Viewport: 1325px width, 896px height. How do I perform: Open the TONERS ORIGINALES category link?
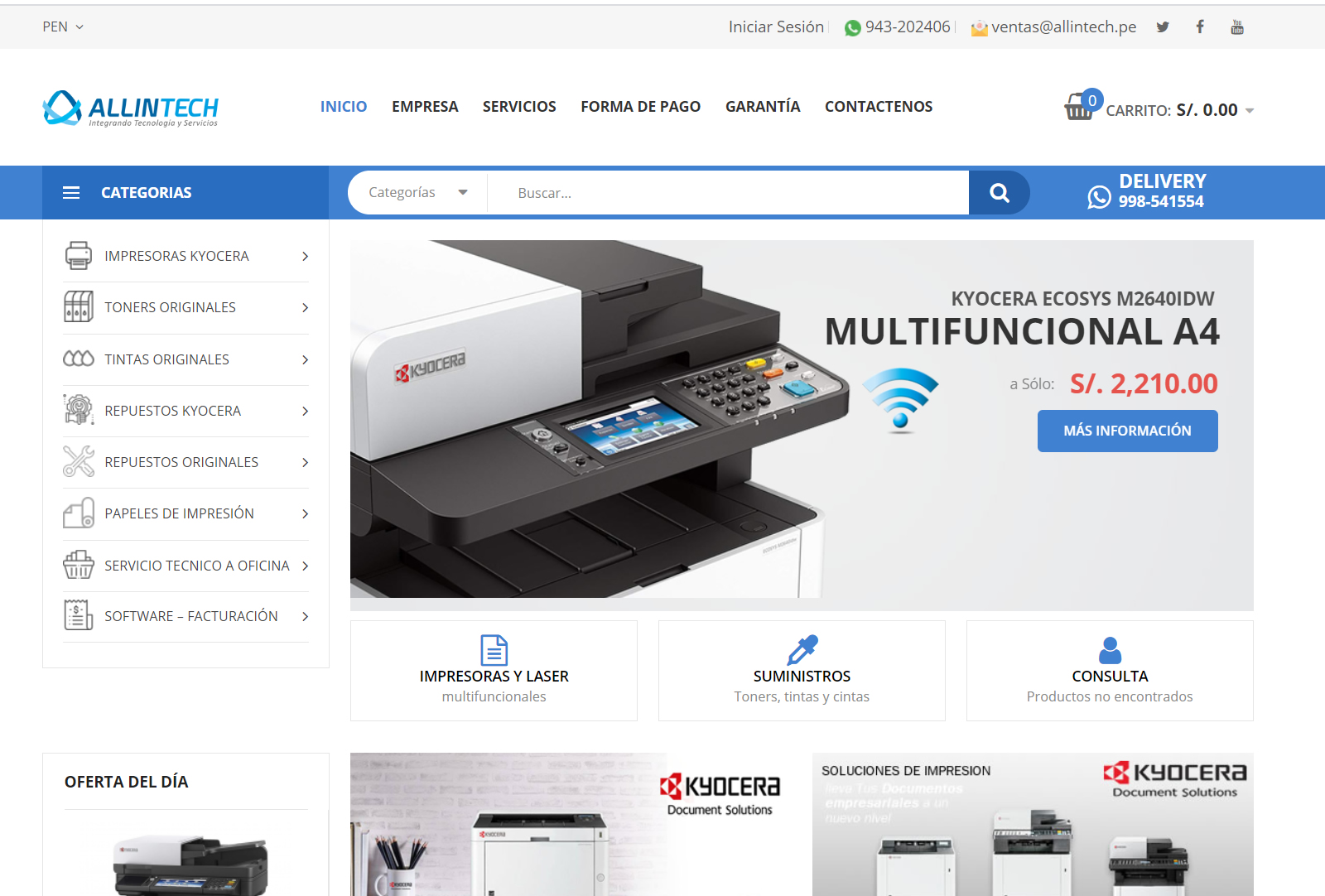pos(170,308)
